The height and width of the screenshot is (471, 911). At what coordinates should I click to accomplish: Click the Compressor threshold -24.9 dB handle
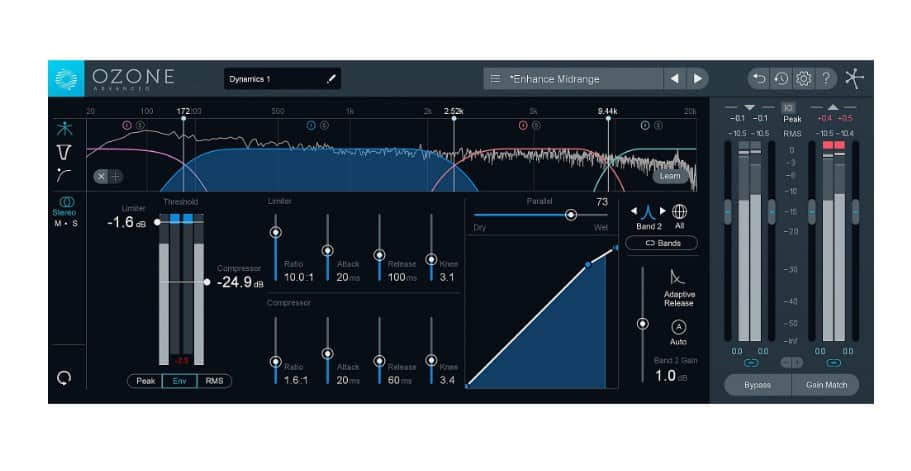pyautogui.click(x=207, y=282)
